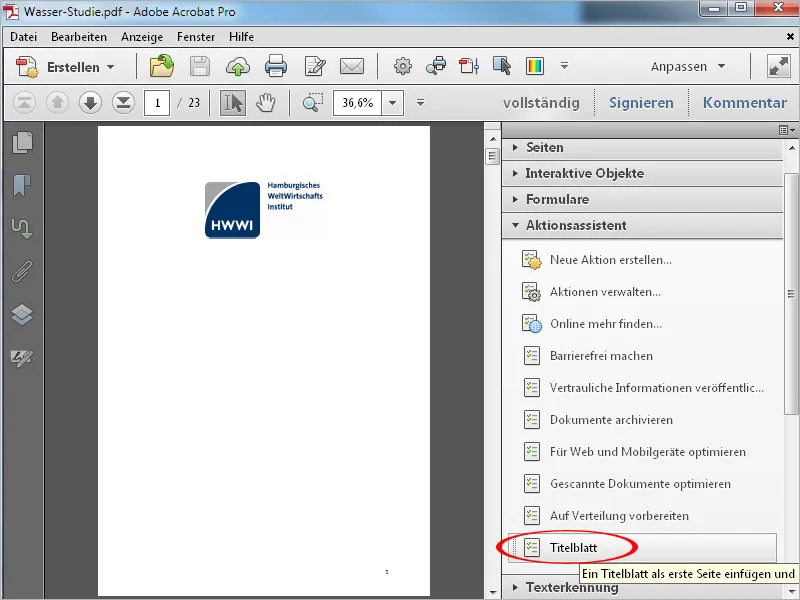Click the vollständig tools pane label
Screen dimensions: 800x600
(541, 103)
